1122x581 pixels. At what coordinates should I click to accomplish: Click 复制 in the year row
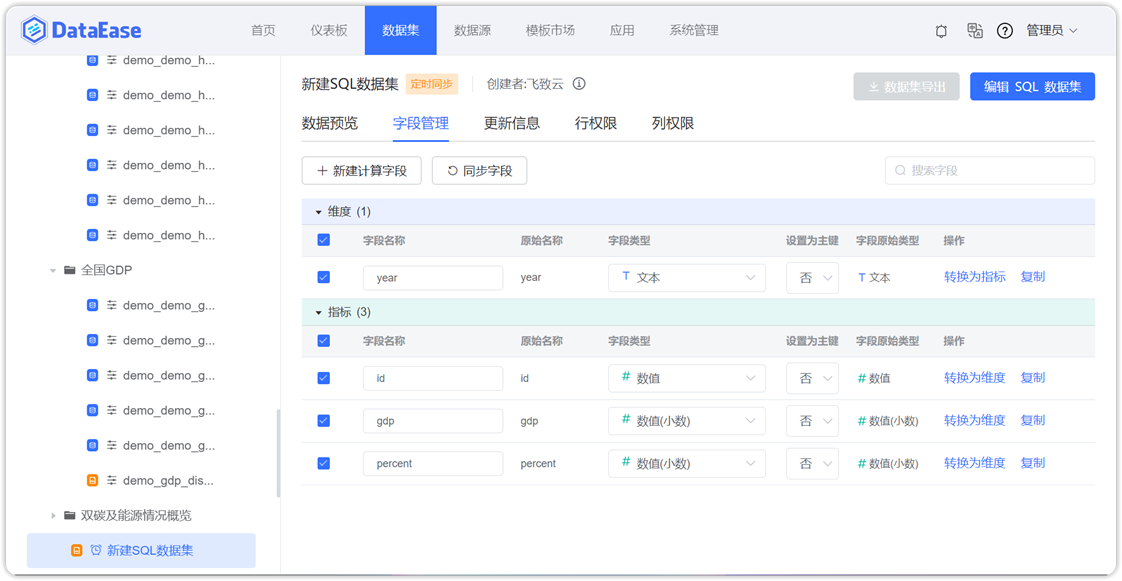1033,278
